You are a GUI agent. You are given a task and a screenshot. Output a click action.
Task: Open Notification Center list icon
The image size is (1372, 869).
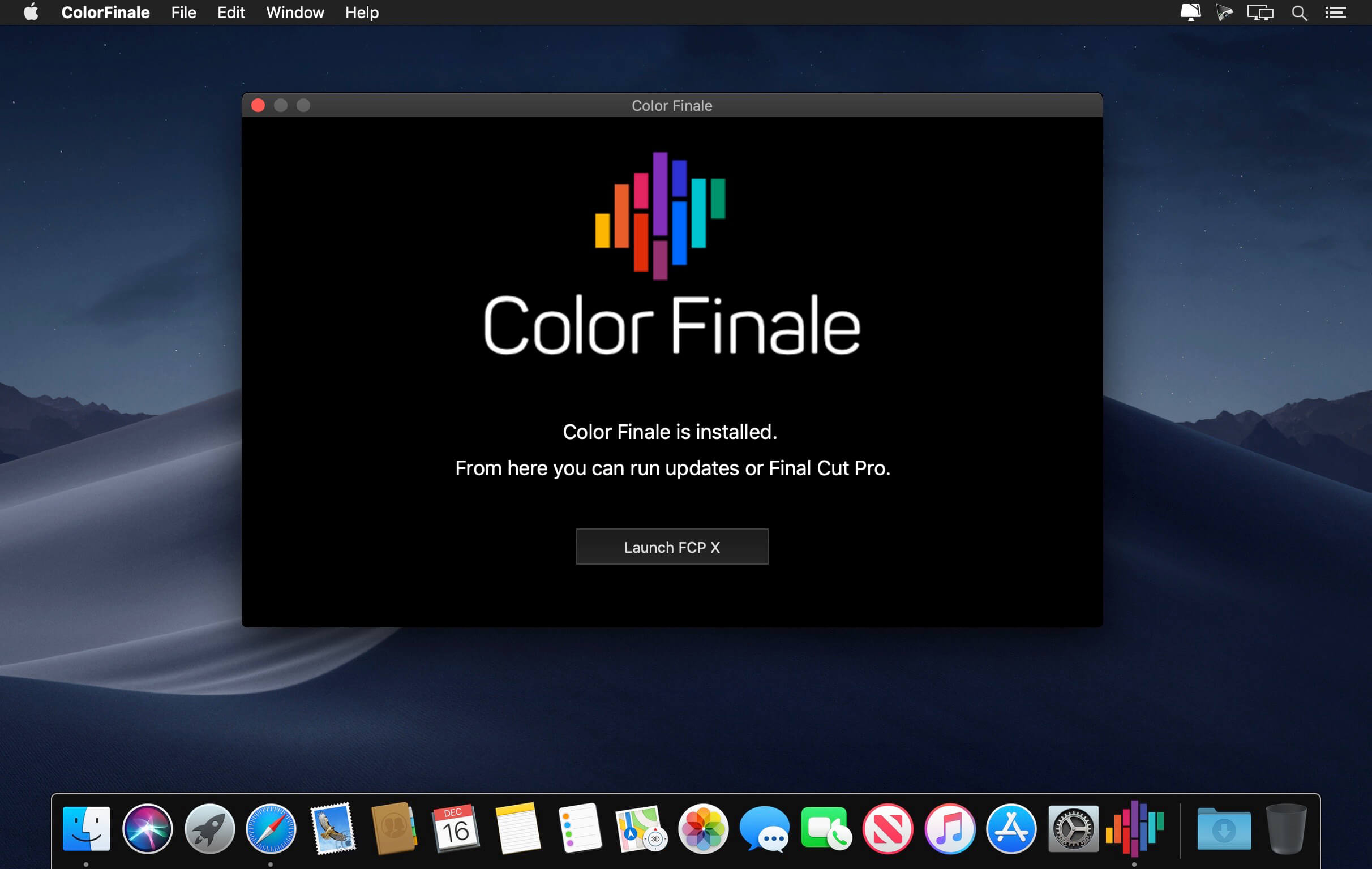coord(1335,12)
